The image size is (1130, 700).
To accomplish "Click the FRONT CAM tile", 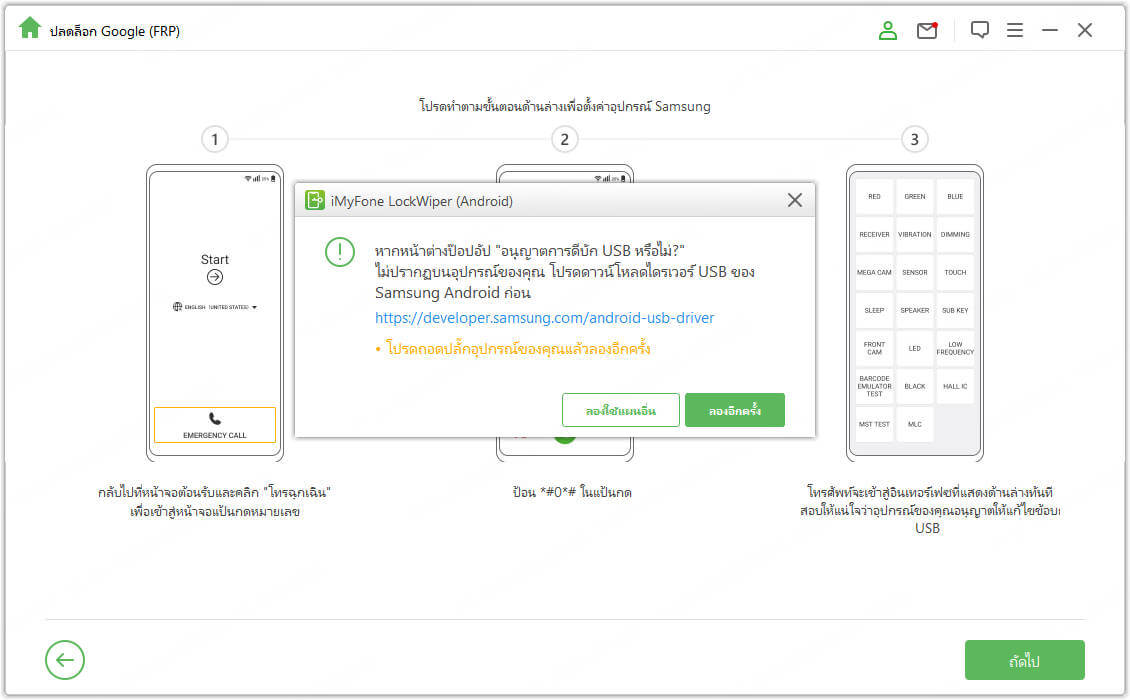I will coord(874,348).
